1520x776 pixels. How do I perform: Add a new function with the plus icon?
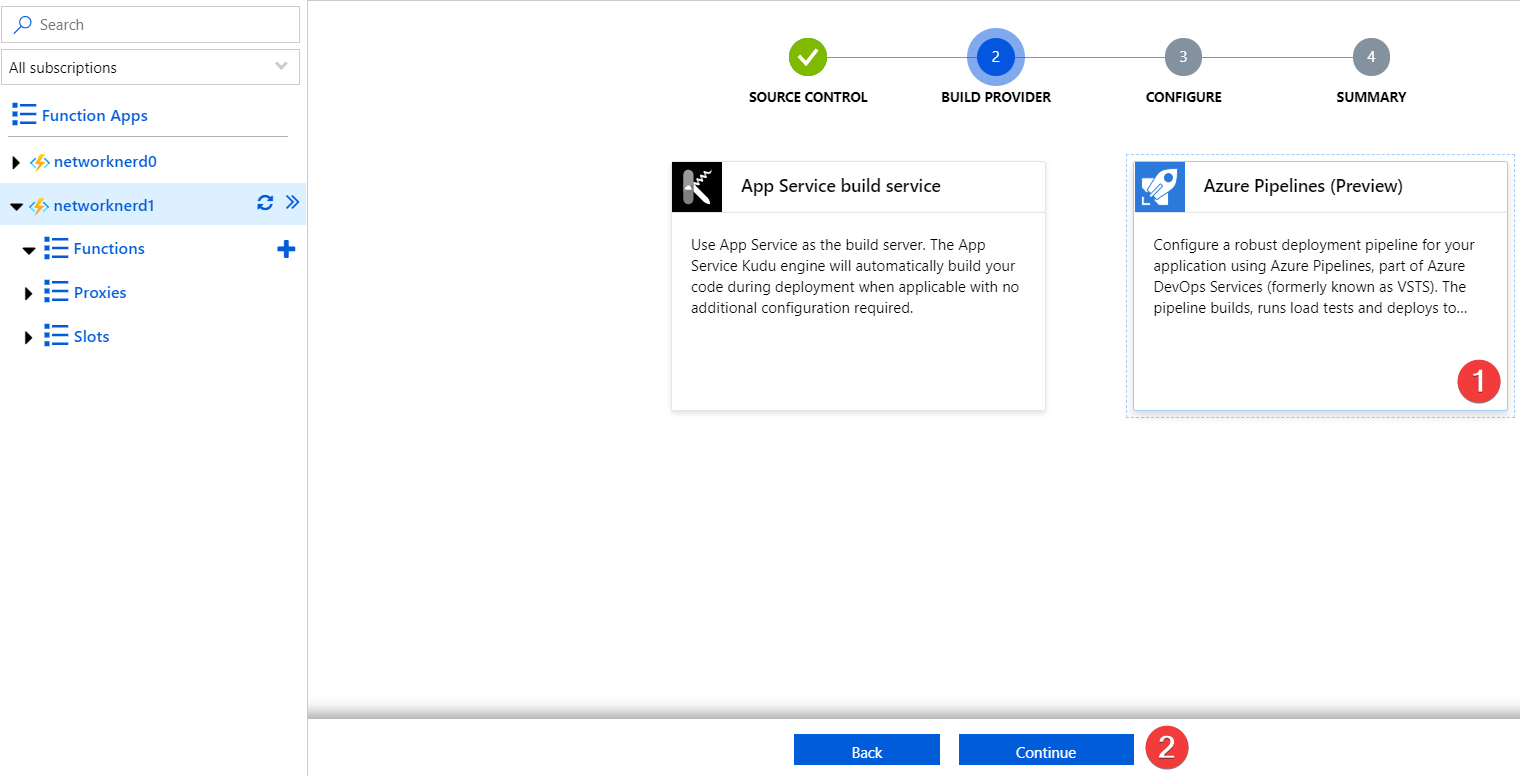(286, 249)
